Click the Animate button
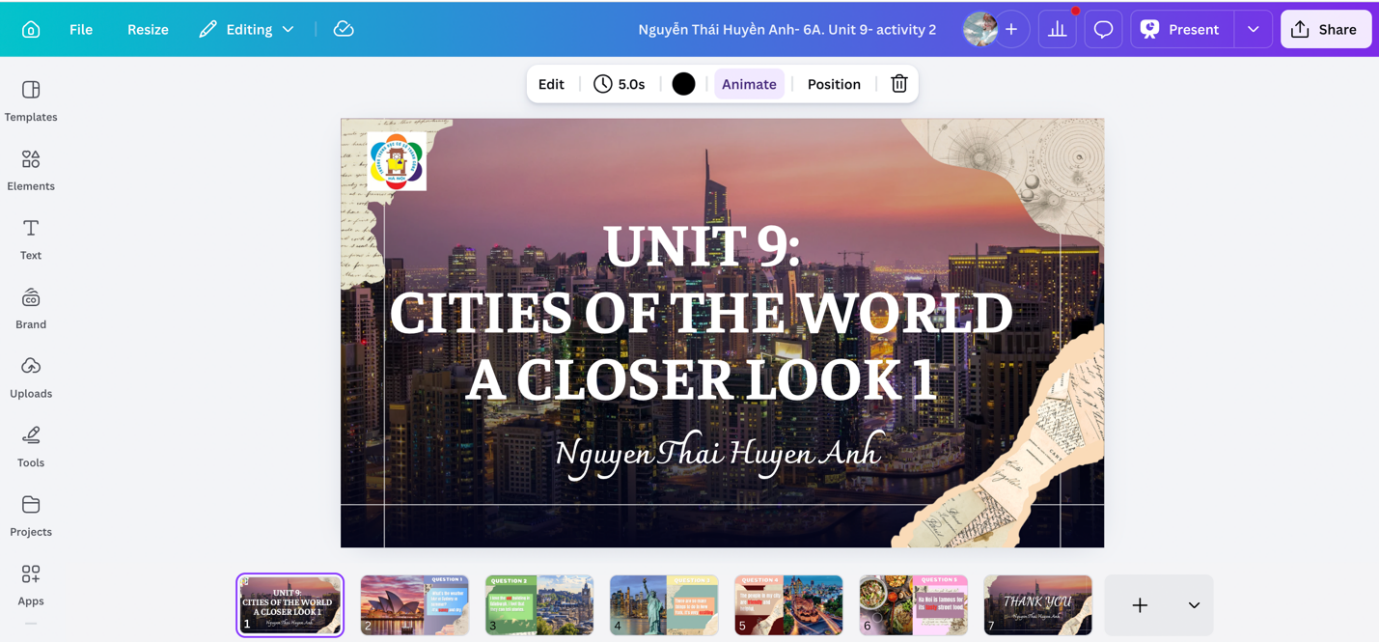The height and width of the screenshot is (642, 1379). point(749,84)
